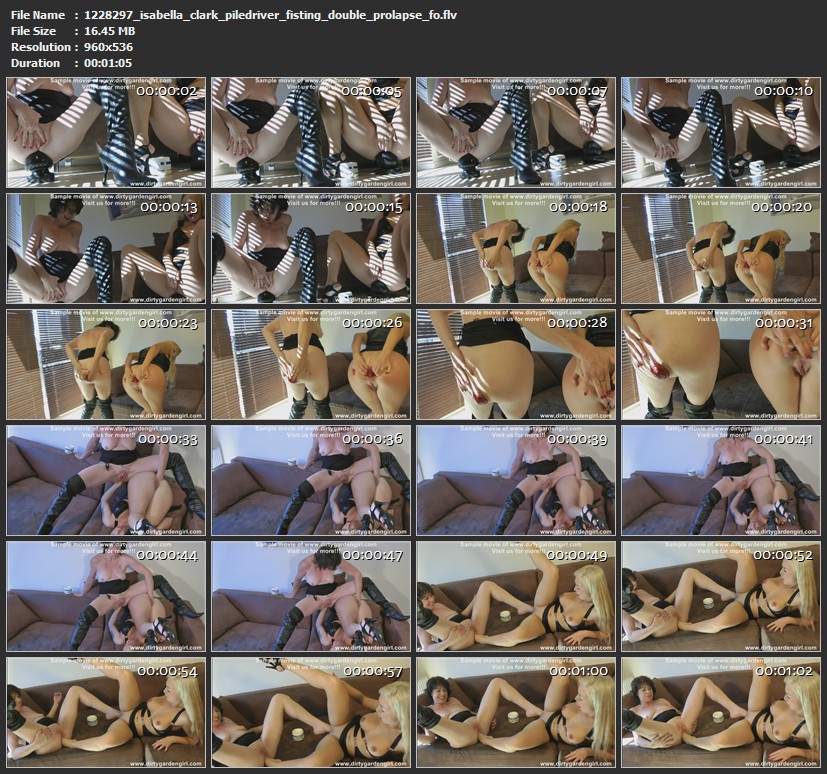Select the frame marked 00:00:52
This screenshot has width=827, height=774.
720,596
